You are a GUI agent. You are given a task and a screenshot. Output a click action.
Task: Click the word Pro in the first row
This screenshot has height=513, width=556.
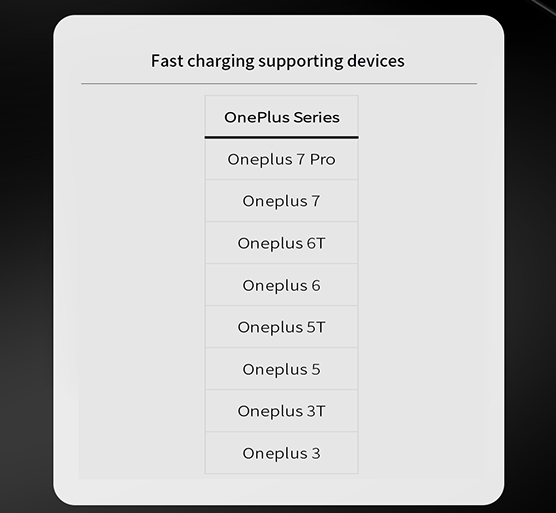(322, 159)
